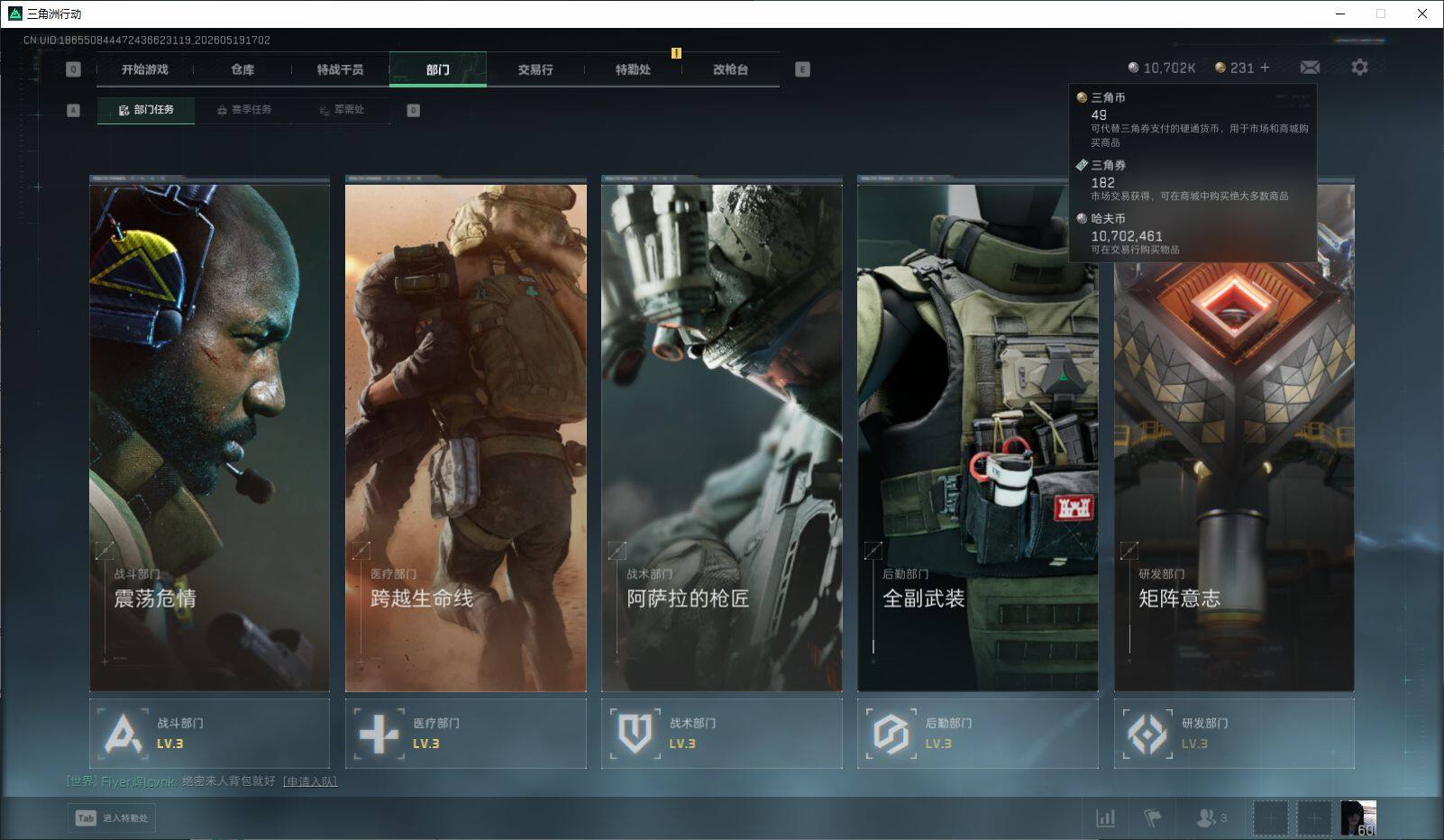Image resolution: width=1444 pixels, height=840 pixels.
Task: Open the statistics bar chart icon
Action: (1105, 817)
